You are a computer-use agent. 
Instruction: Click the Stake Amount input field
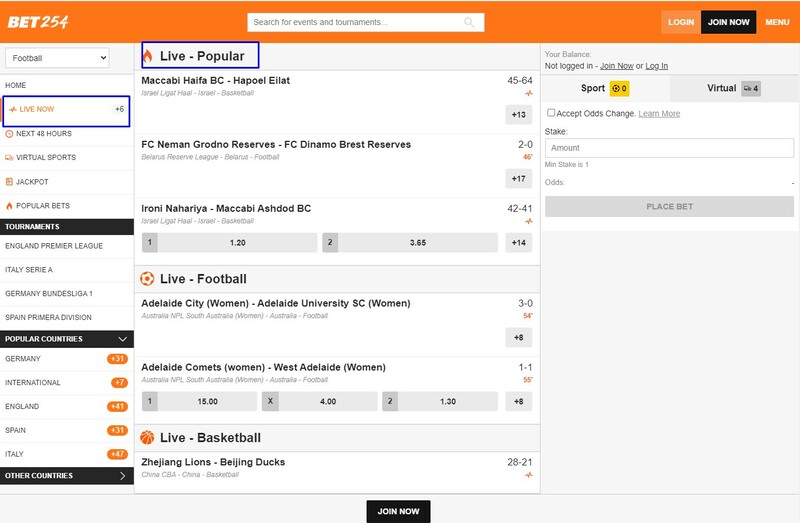[669, 148]
